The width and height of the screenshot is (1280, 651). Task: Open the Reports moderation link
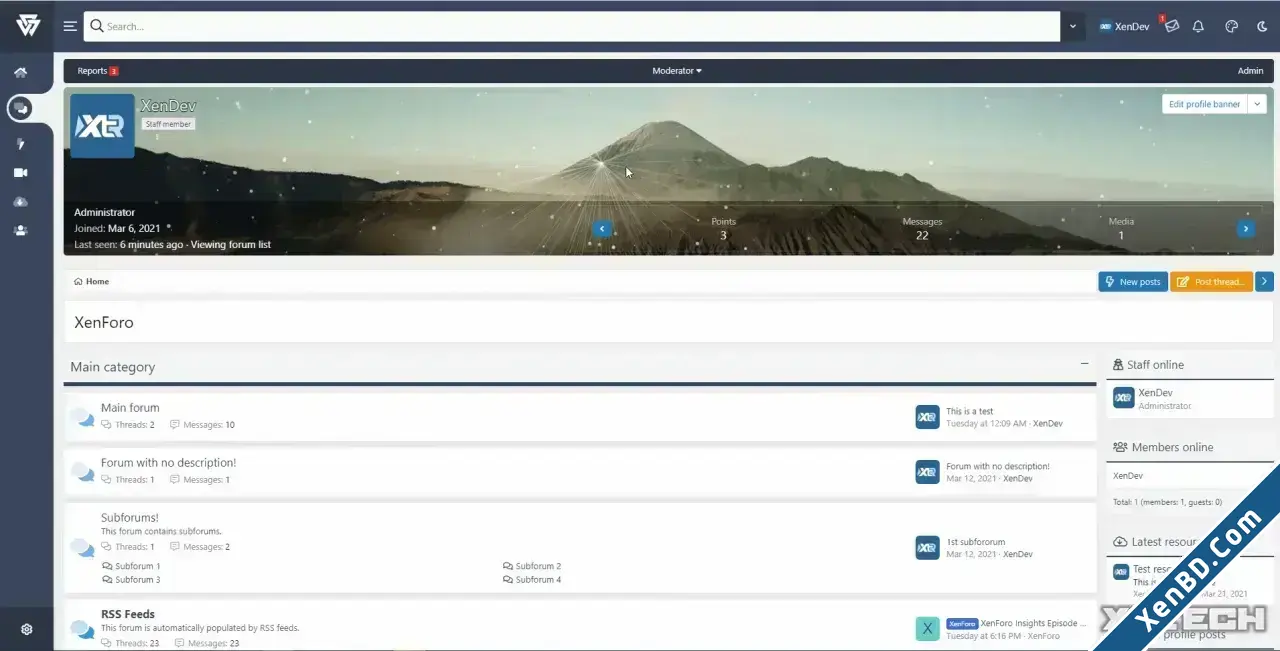(98, 71)
